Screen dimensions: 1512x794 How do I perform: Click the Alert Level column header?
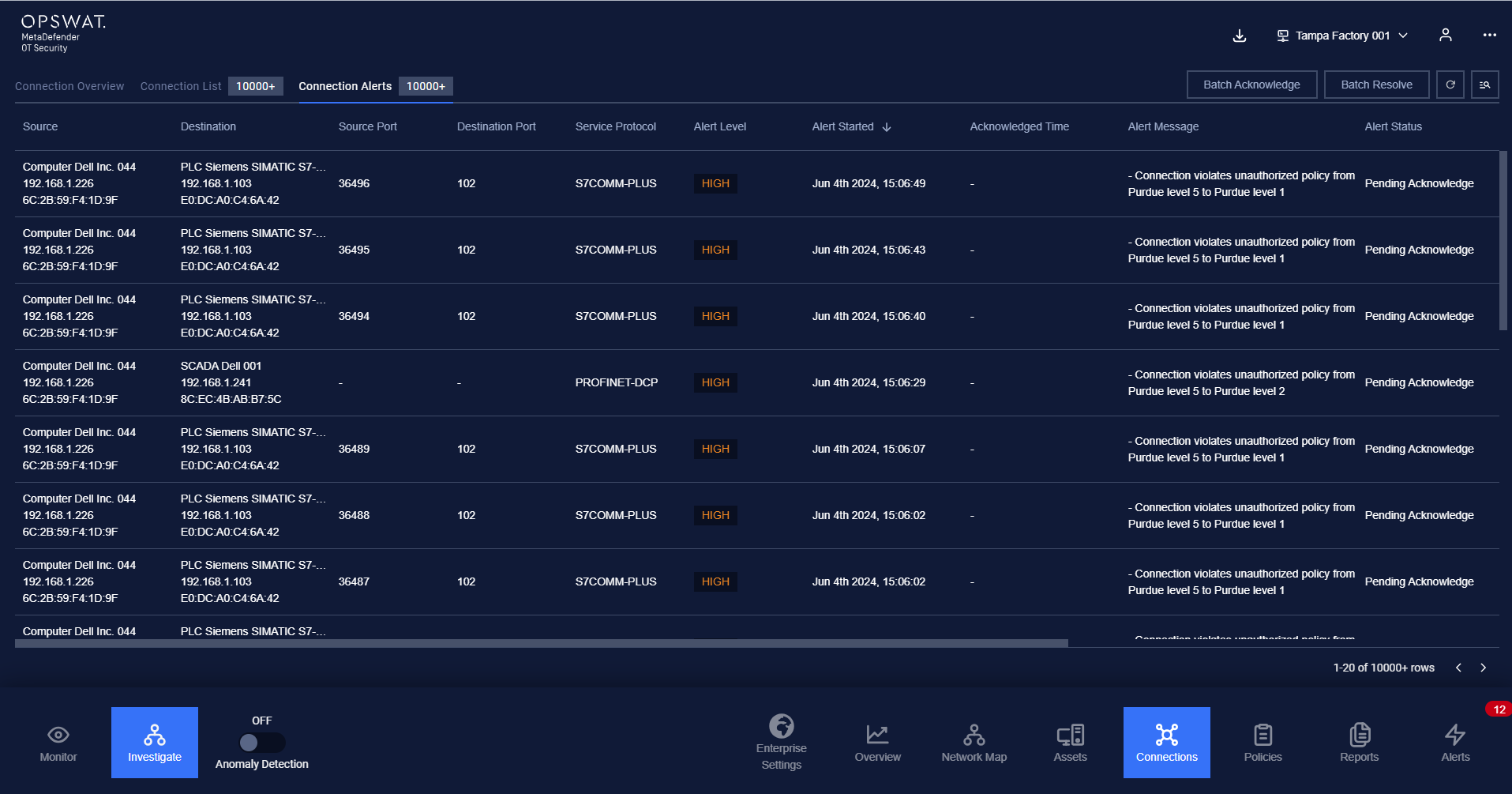click(x=720, y=126)
